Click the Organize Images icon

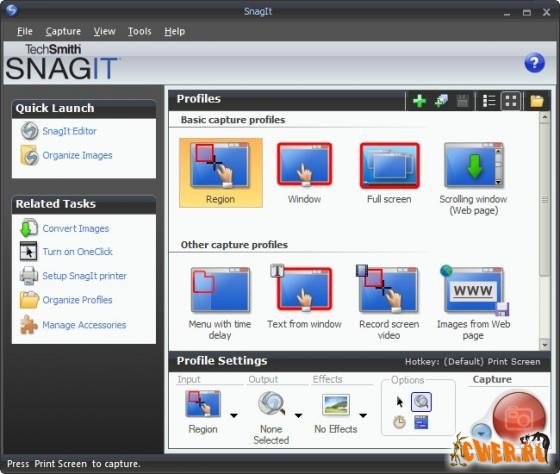[29, 155]
